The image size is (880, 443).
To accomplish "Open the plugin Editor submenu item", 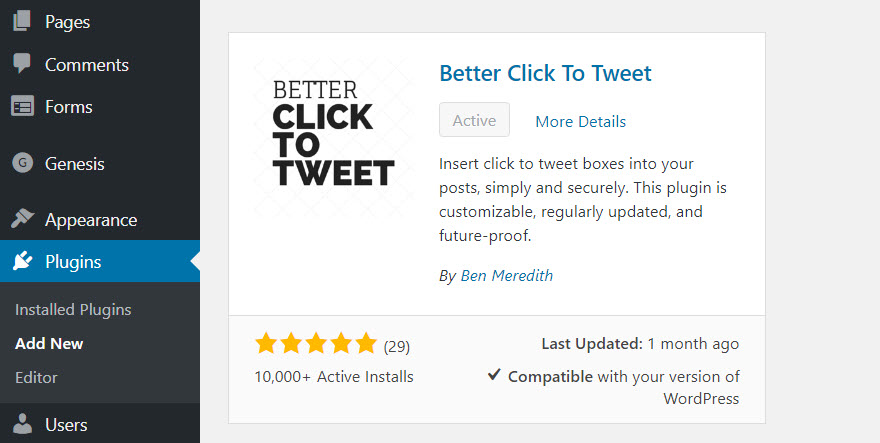I will click(36, 378).
